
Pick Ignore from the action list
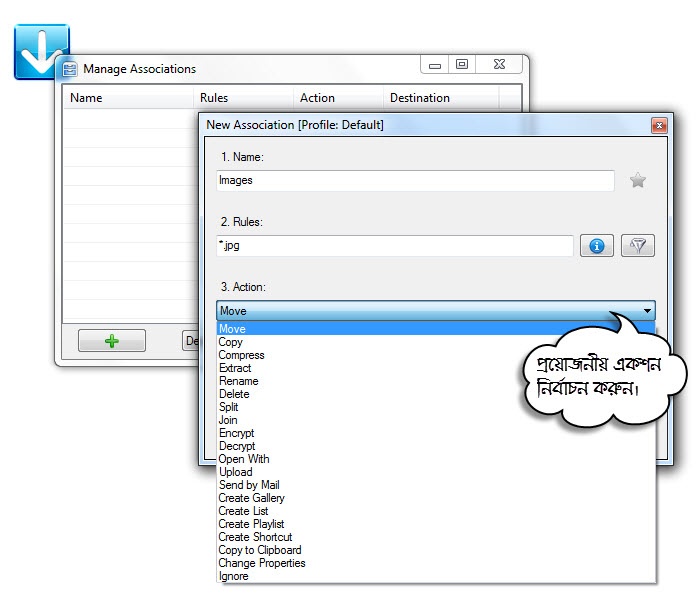tap(436, 575)
